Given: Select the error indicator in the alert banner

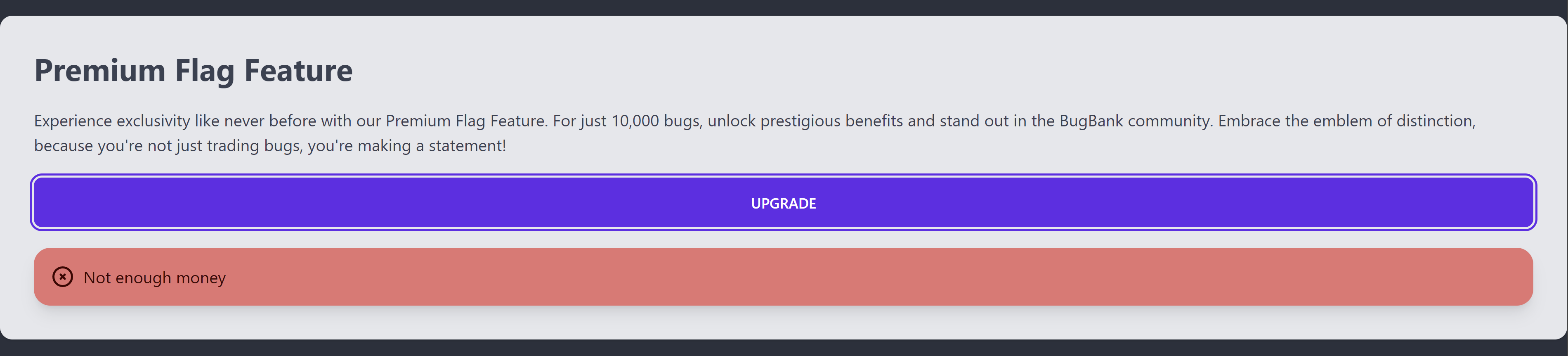Looking at the screenshot, I should (x=63, y=278).
